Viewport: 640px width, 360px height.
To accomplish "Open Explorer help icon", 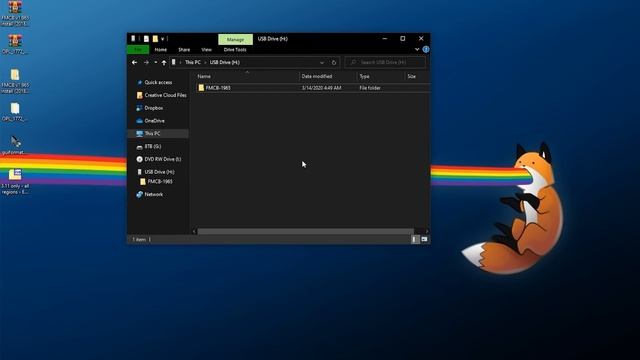I will coord(426,49).
